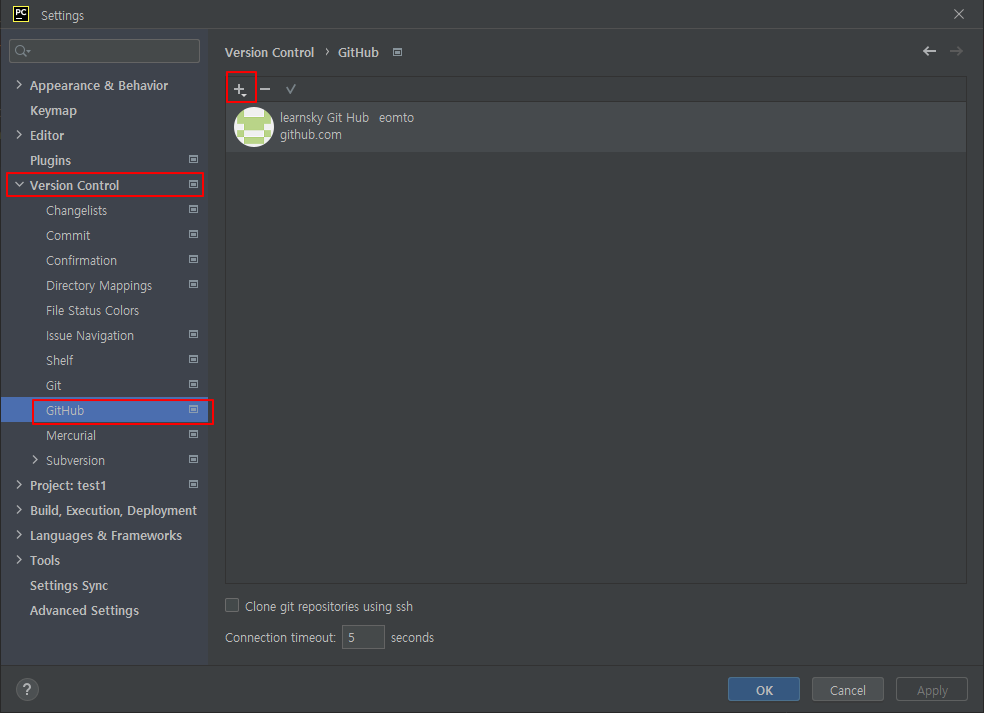Click the project icon on GitHub row
The height and width of the screenshot is (713, 984).
pyautogui.click(x=193, y=409)
